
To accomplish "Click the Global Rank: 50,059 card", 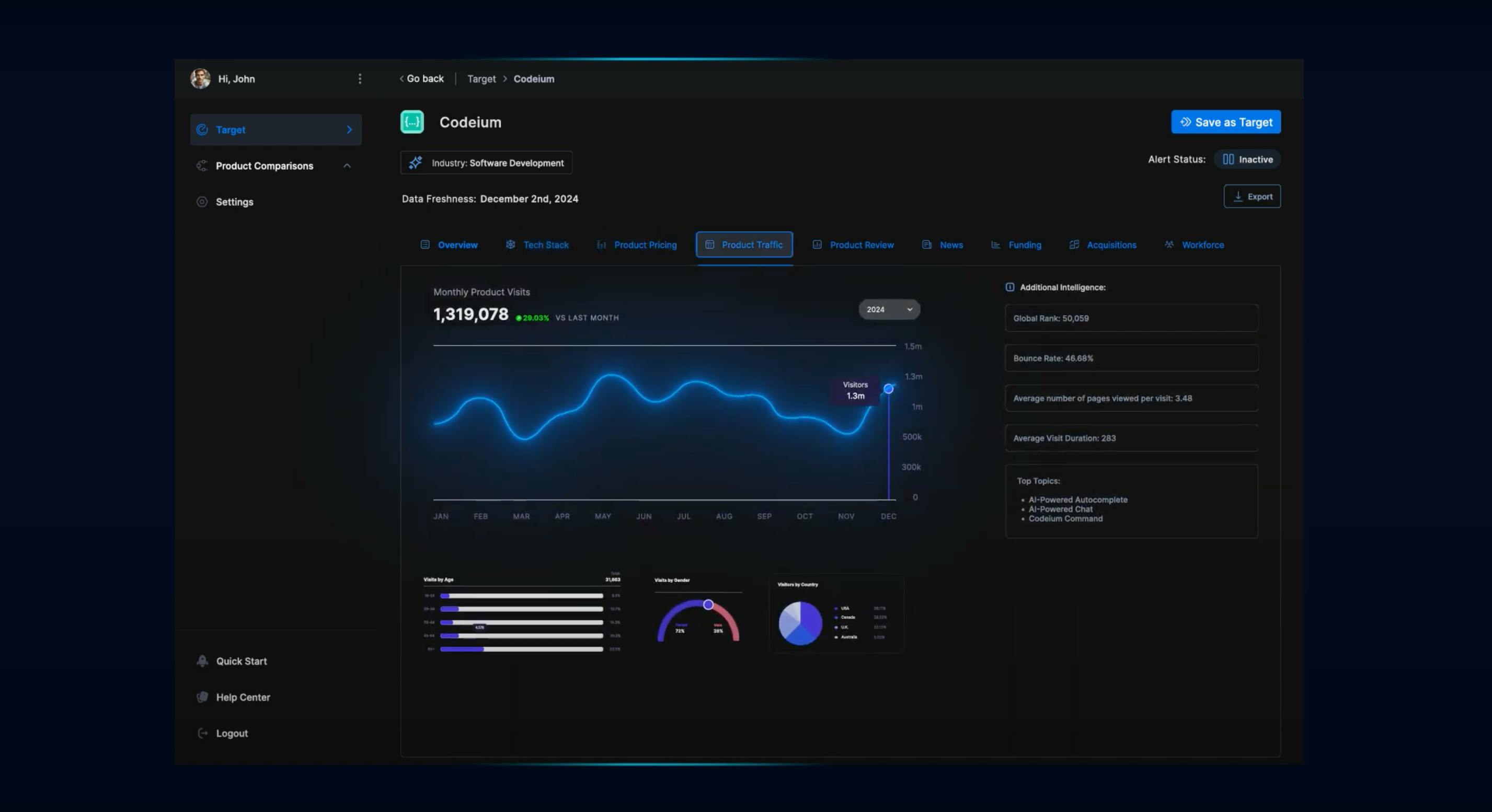I will tap(1131, 318).
